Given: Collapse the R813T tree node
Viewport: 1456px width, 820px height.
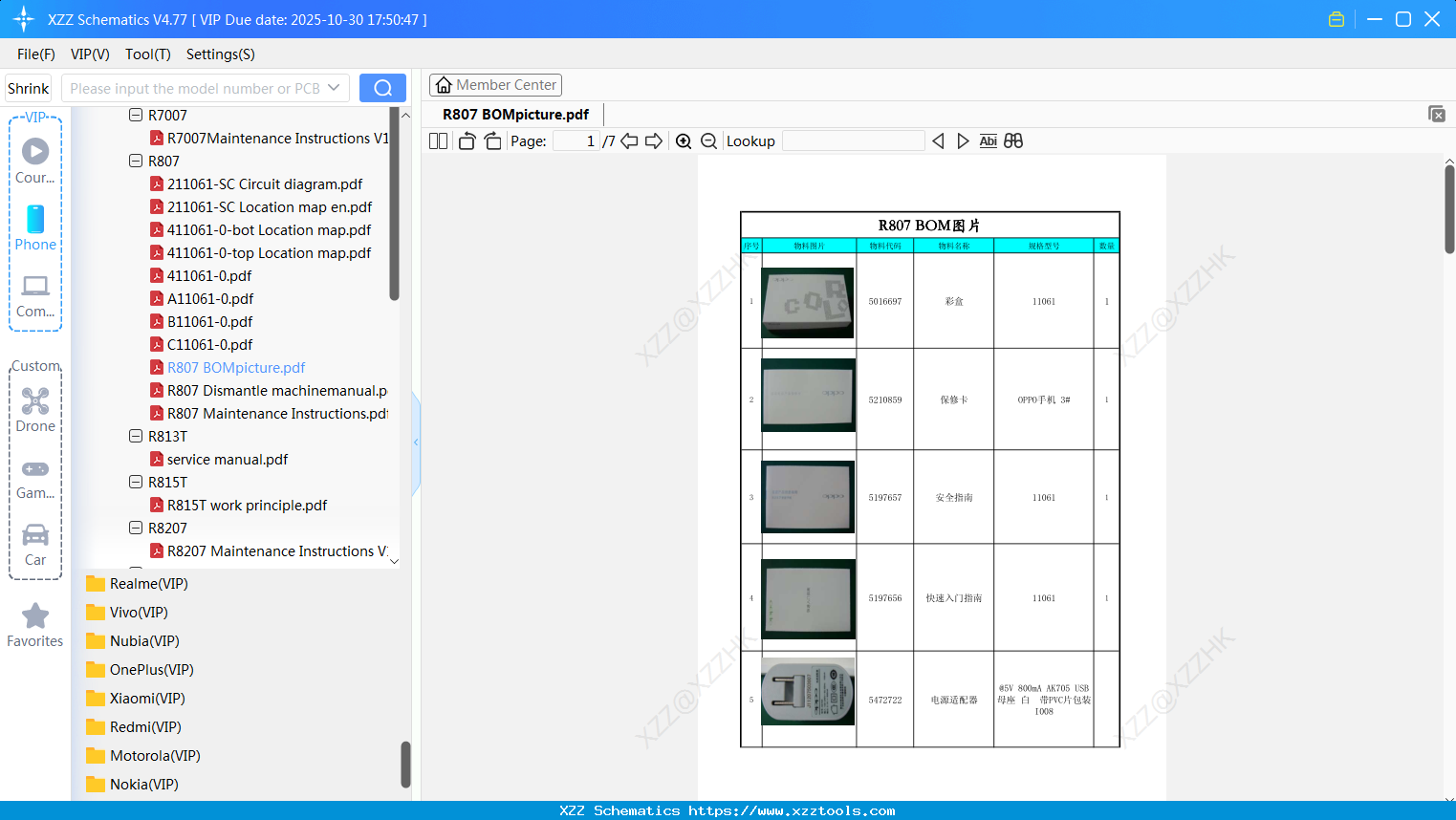Looking at the screenshot, I should pos(136,436).
